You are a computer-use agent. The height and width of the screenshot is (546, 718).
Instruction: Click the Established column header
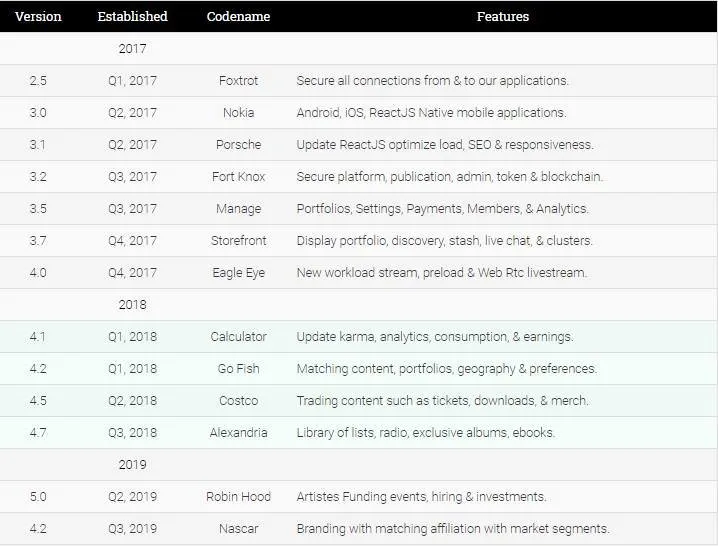pyautogui.click(x=132, y=16)
